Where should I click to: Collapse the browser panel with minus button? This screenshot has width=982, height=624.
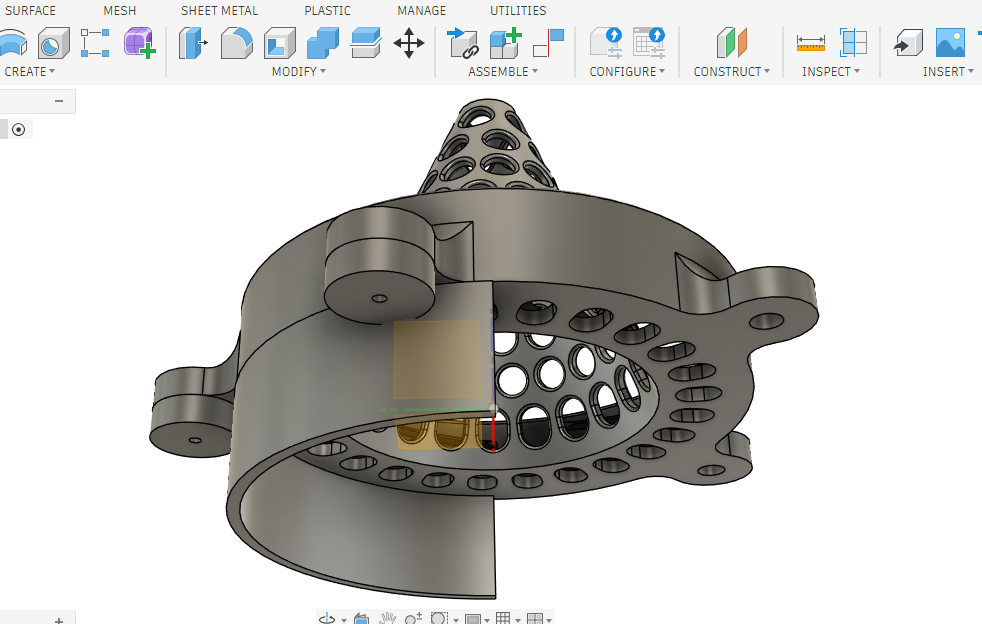click(x=59, y=101)
